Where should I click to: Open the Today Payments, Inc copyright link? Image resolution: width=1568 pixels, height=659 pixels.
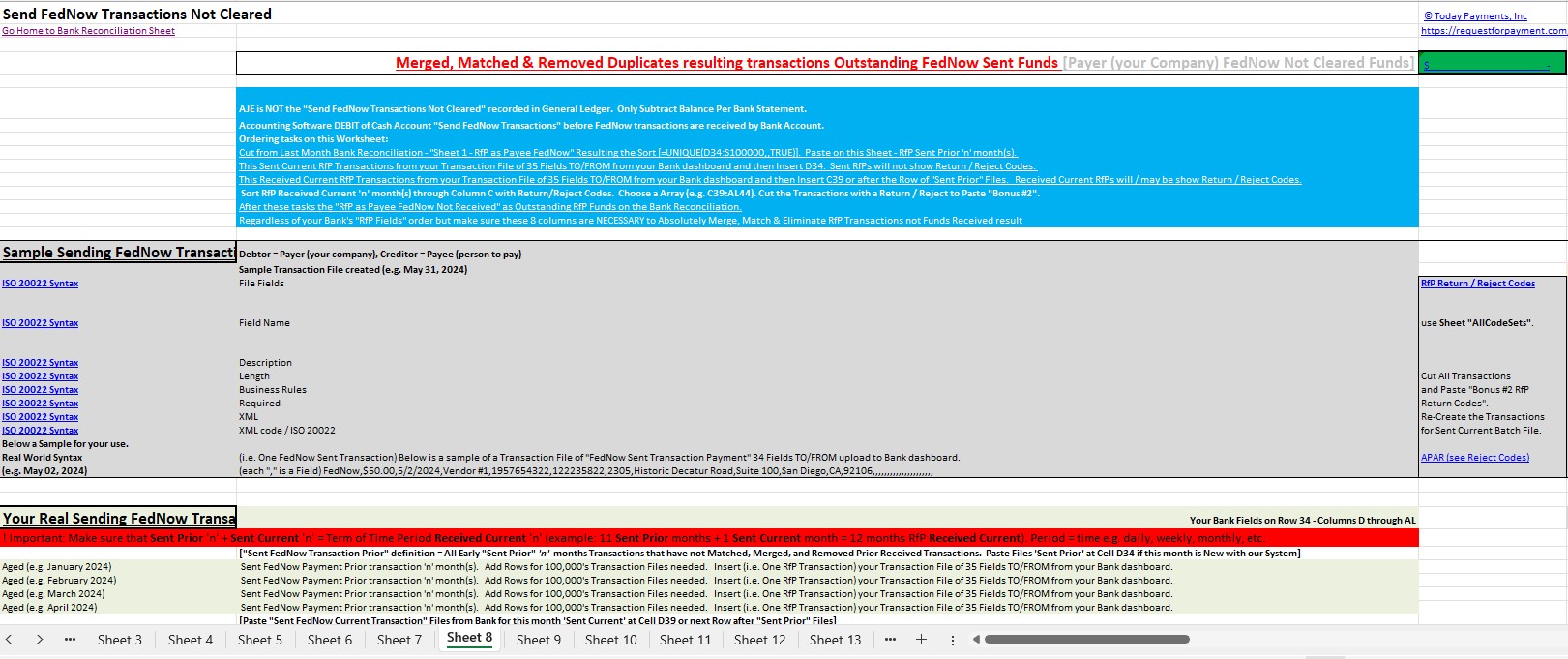pos(1475,16)
